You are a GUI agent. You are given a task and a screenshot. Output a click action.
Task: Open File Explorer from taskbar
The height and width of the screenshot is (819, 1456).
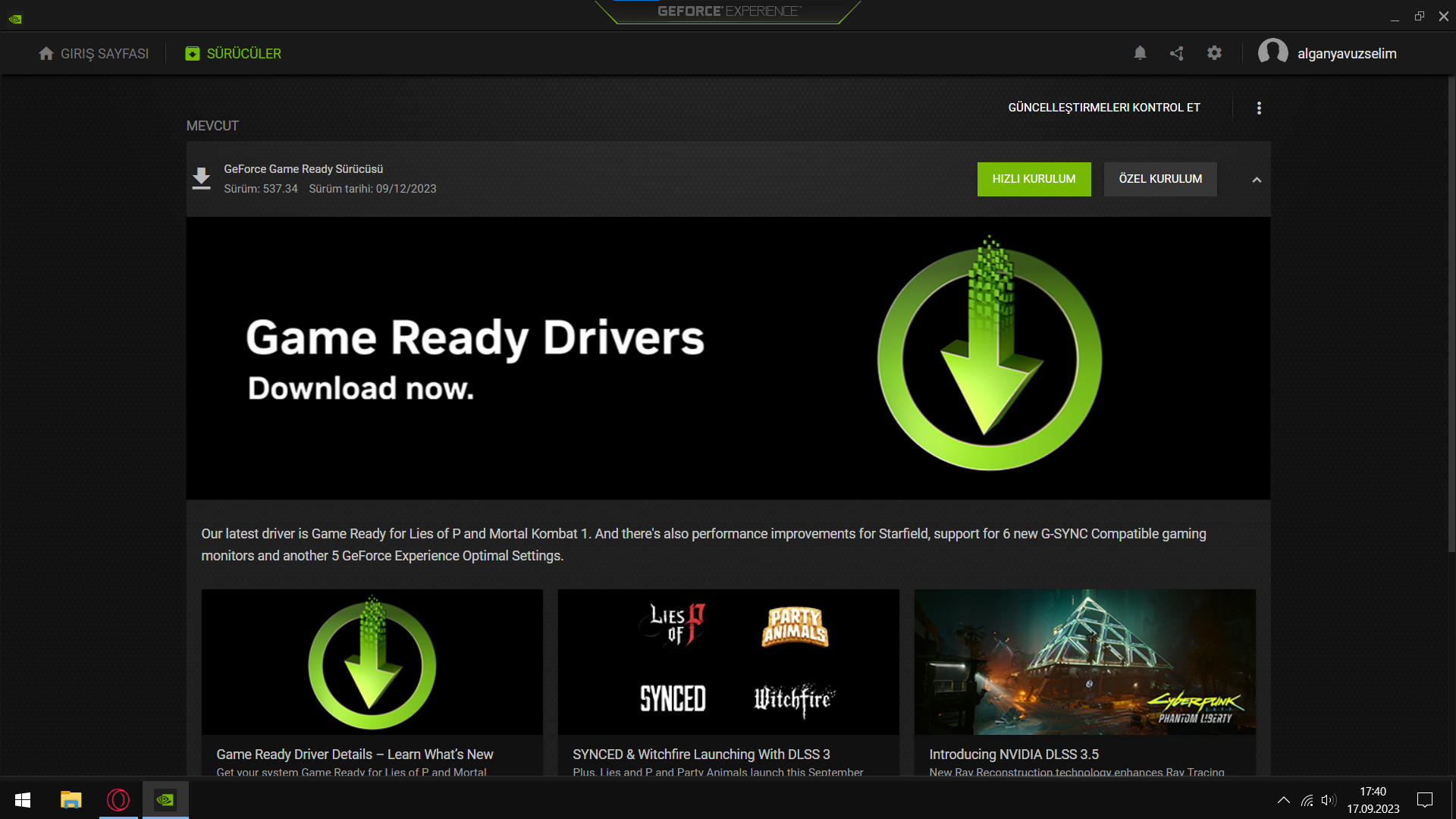pyautogui.click(x=71, y=800)
